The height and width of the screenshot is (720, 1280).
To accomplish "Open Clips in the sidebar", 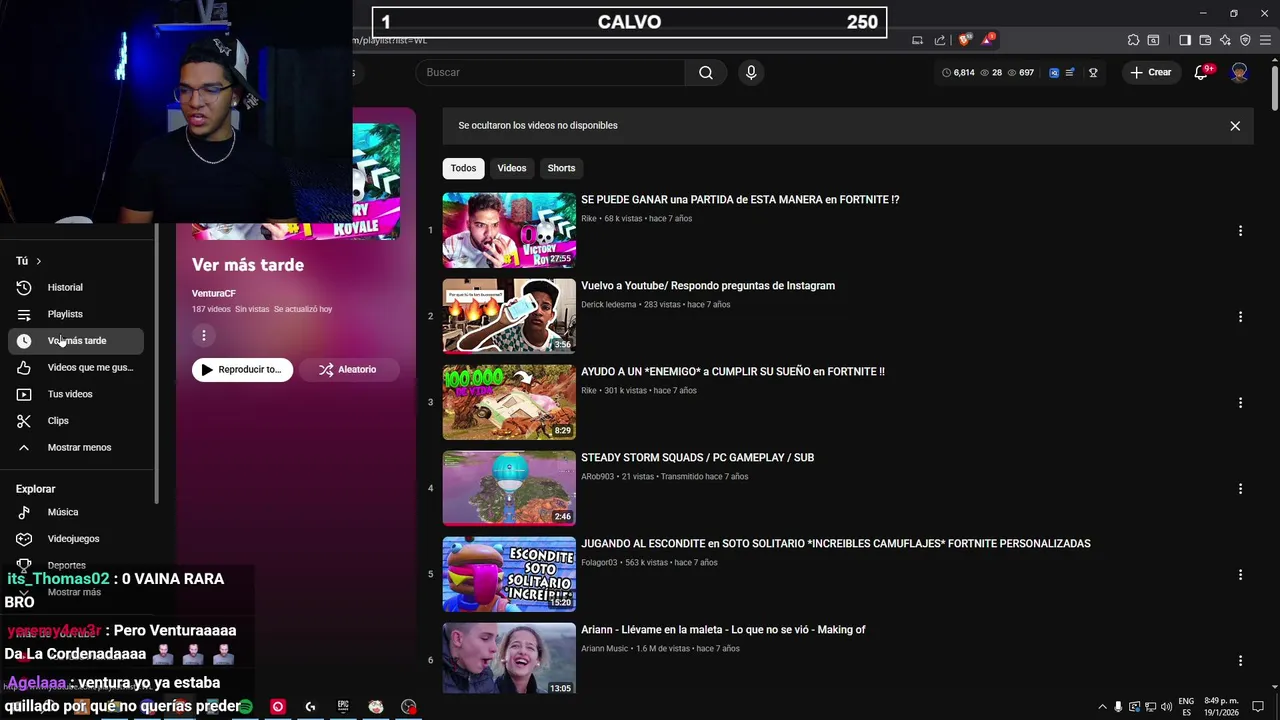I will coord(76,420).
